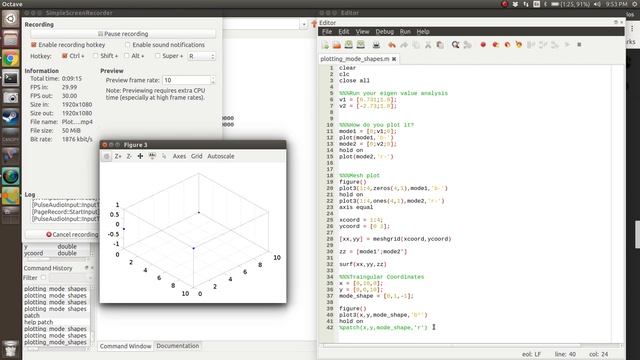Click the Autoscale button in Figure 3
The width and height of the screenshot is (640, 360).
(x=221, y=156)
